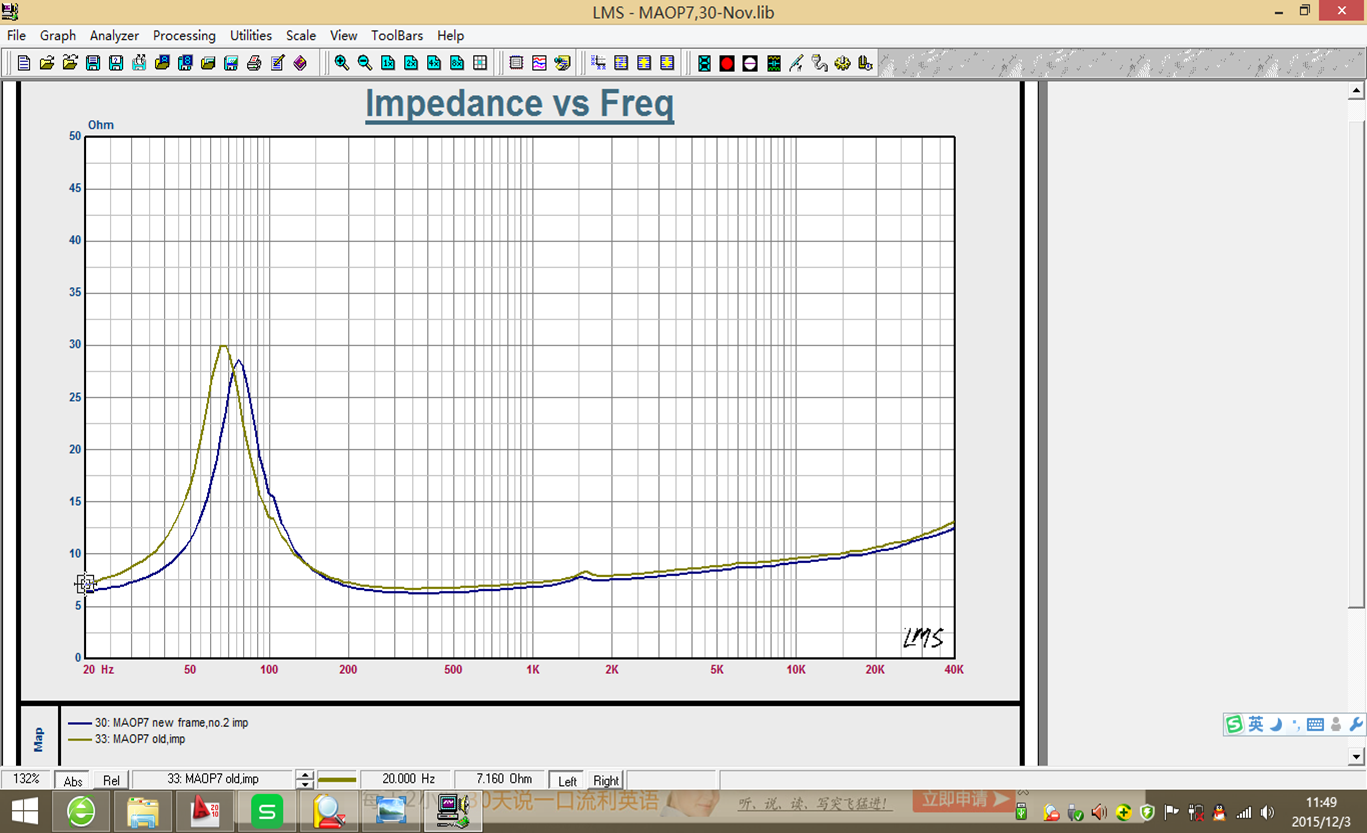Select the 2x zoom level icon
The image size is (1367, 833).
pyautogui.click(x=411, y=63)
